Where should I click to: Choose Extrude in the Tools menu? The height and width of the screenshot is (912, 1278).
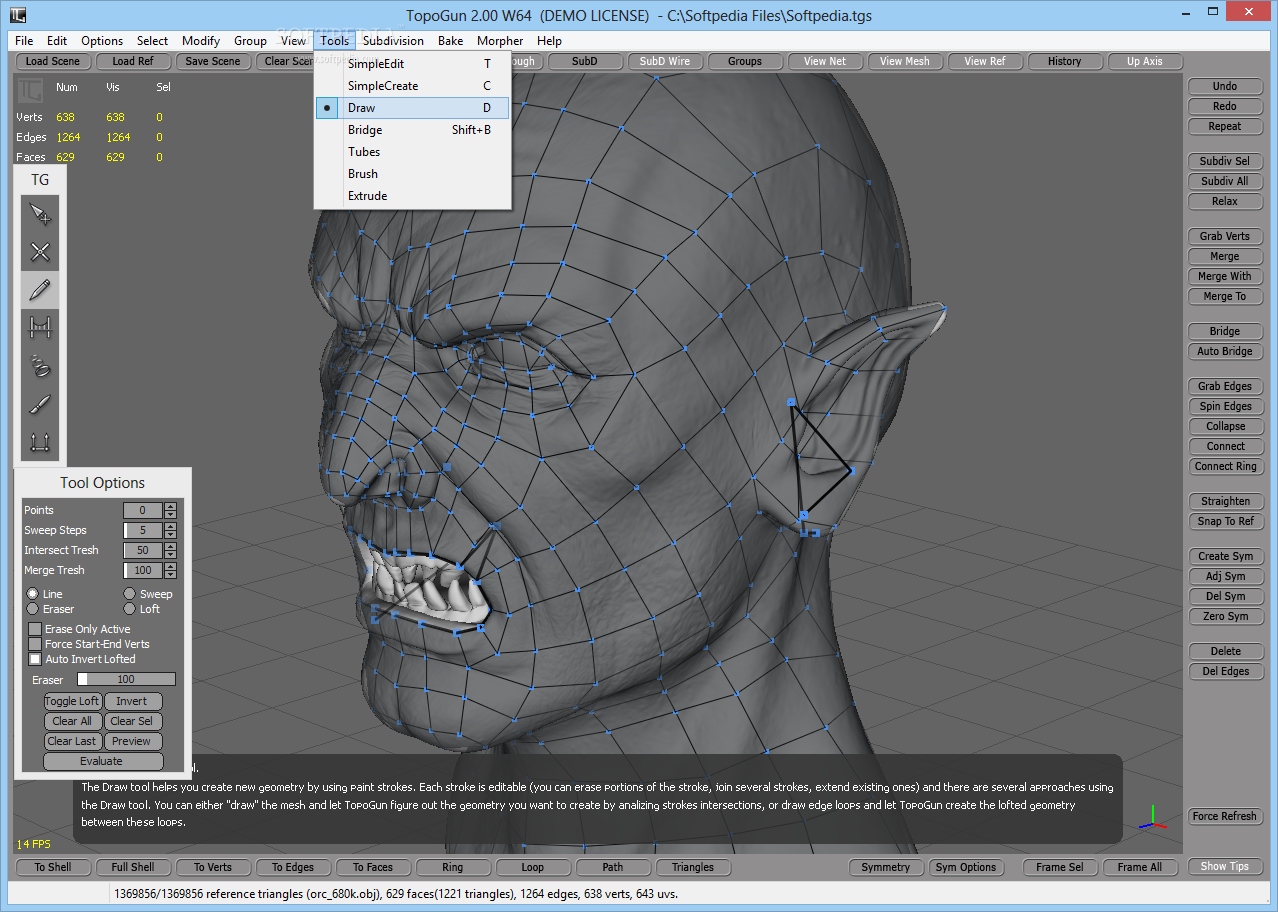[412, 196]
